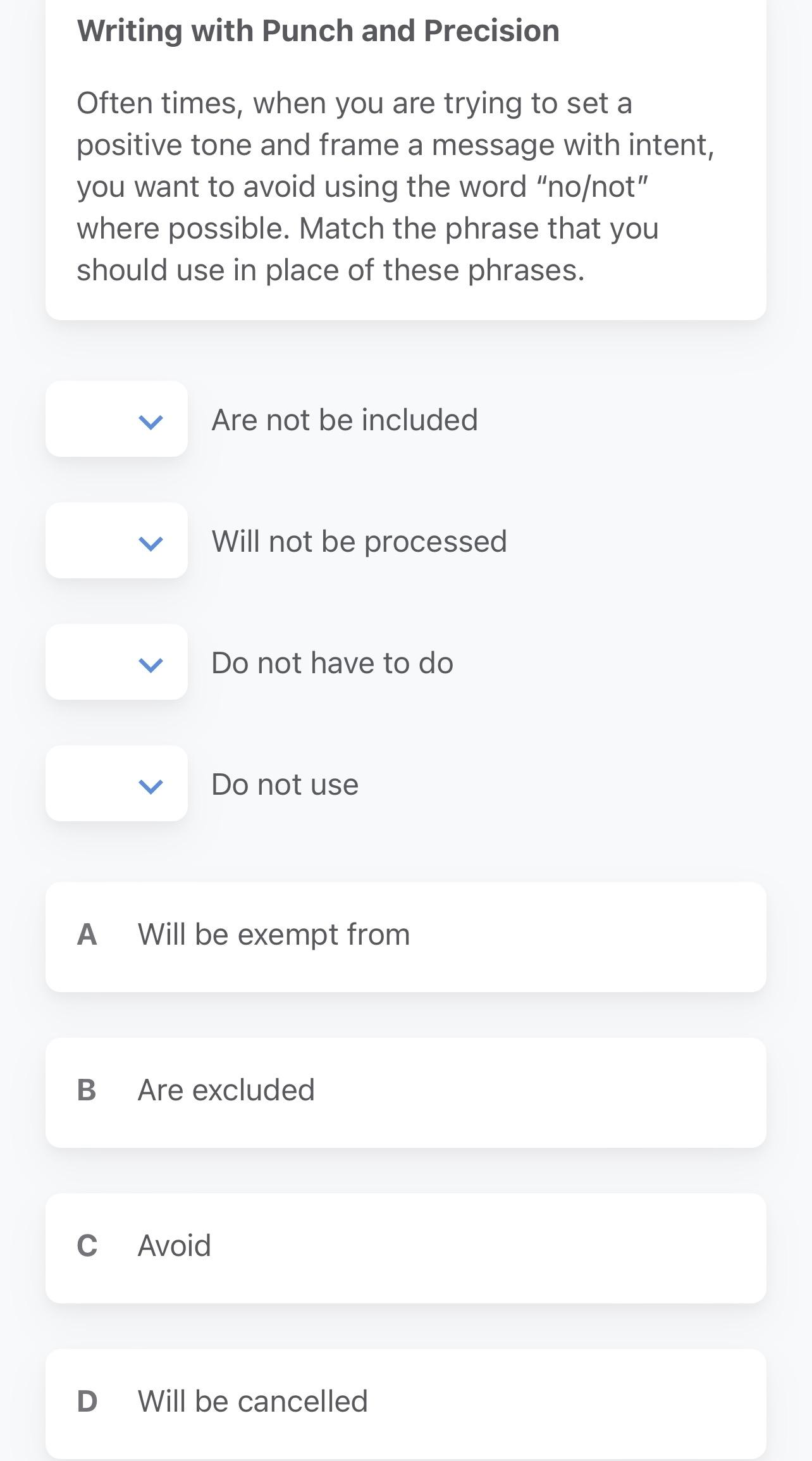
Task: Select the "Will be cancelled" option
Action: point(405,1402)
